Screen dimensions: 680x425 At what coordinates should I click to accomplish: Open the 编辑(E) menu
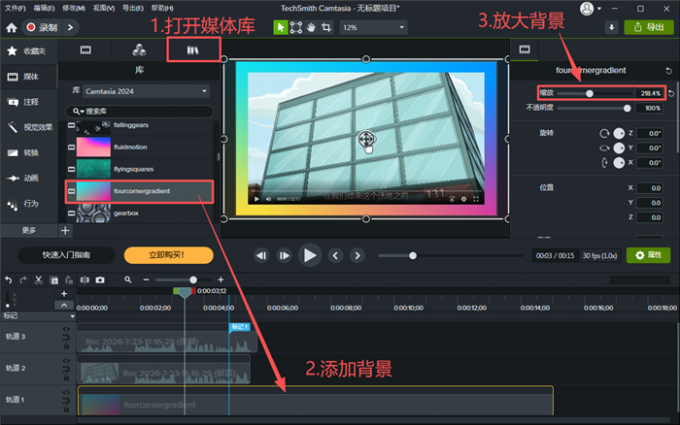(44, 8)
